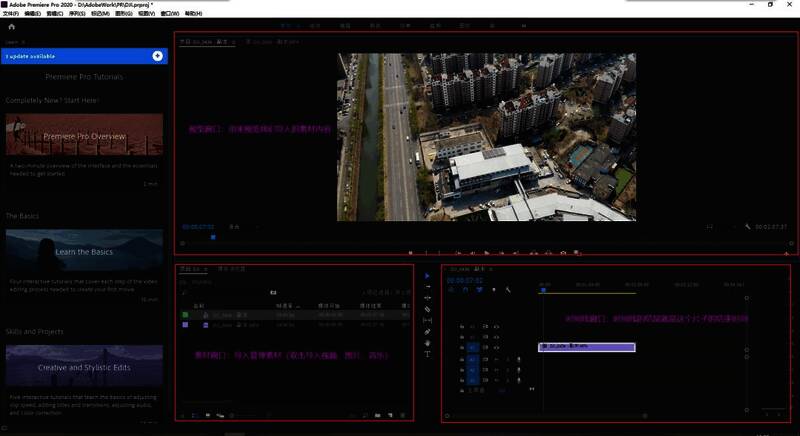Toggle eye visibility of top video track
This screenshot has height=436, width=800.
point(496,326)
